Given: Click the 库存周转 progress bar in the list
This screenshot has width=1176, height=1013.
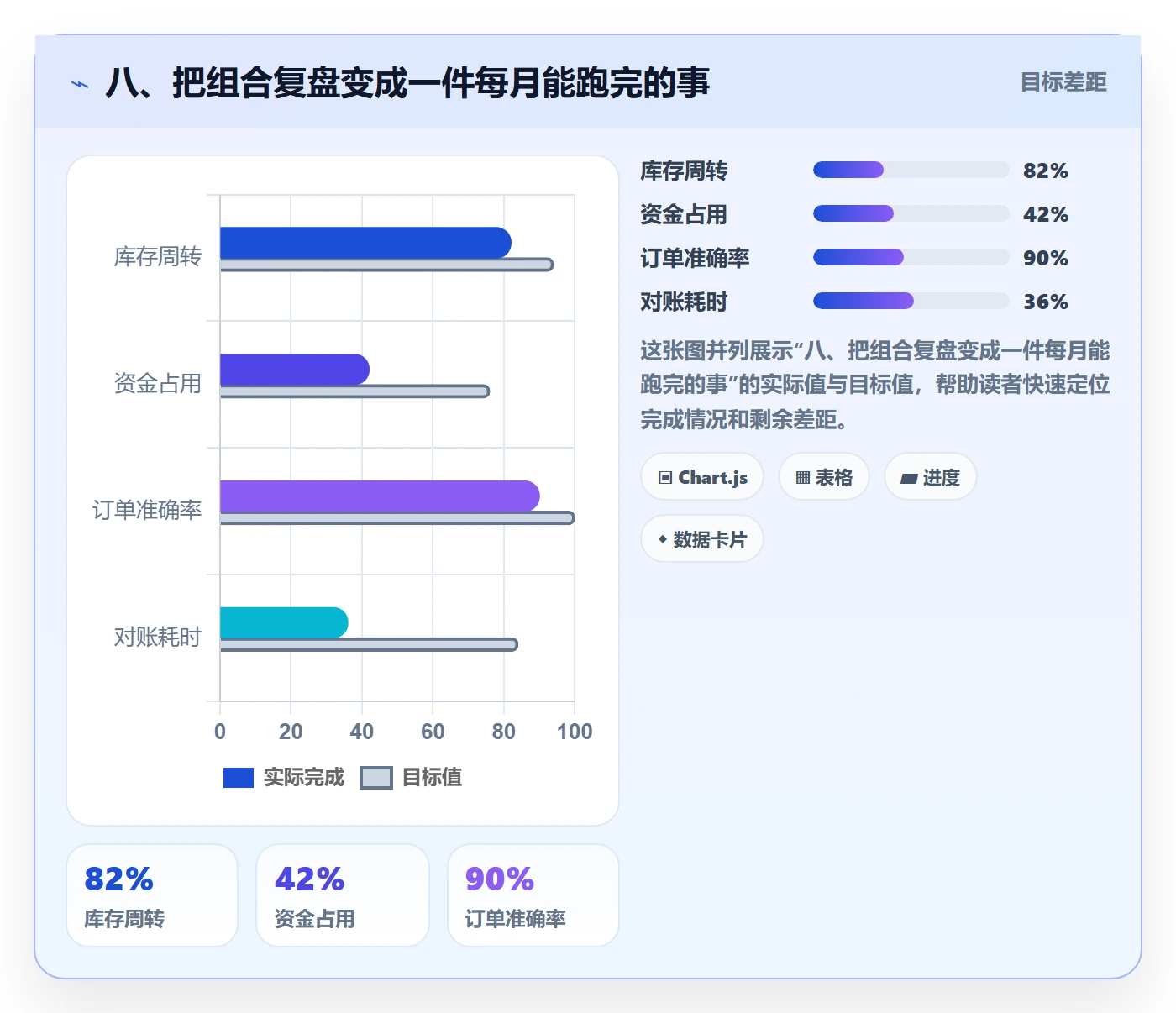Looking at the screenshot, I should click(x=911, y=170).
